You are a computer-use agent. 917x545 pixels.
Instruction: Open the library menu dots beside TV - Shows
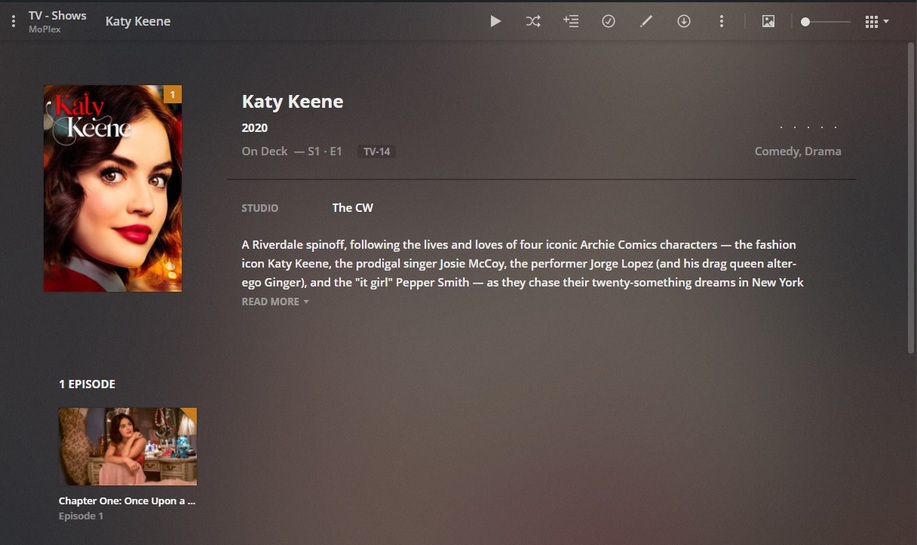13,22
